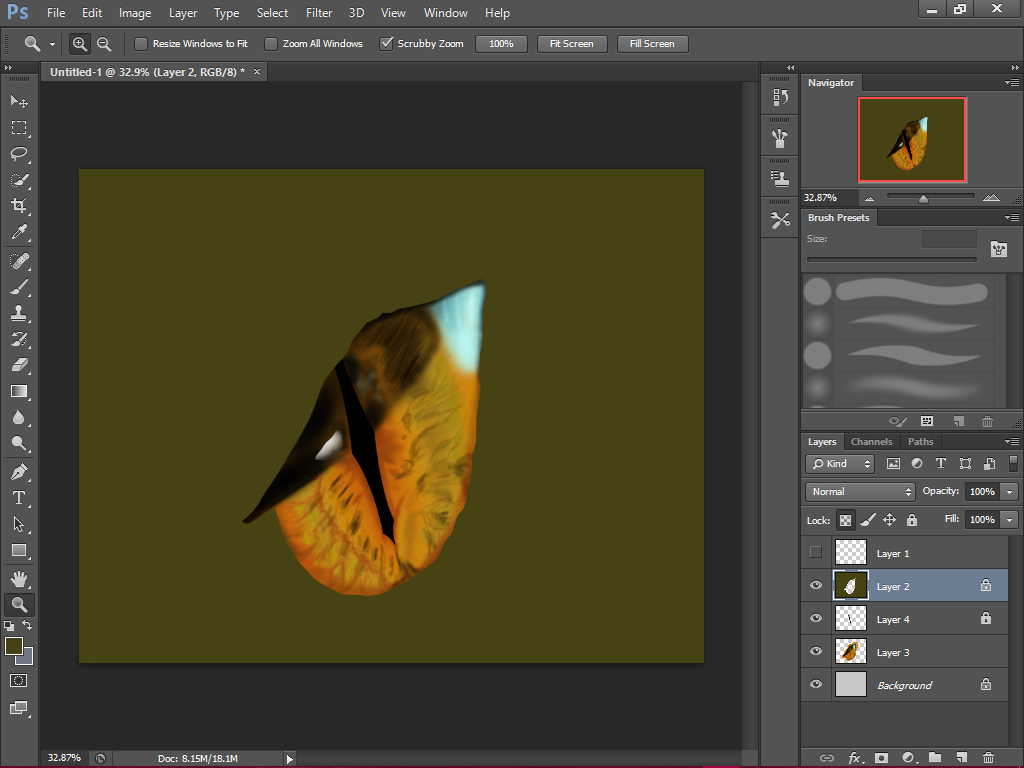This screenshot has height=768, width=1024.
Task: Activate the Crop tool
Action: [20, 206]
